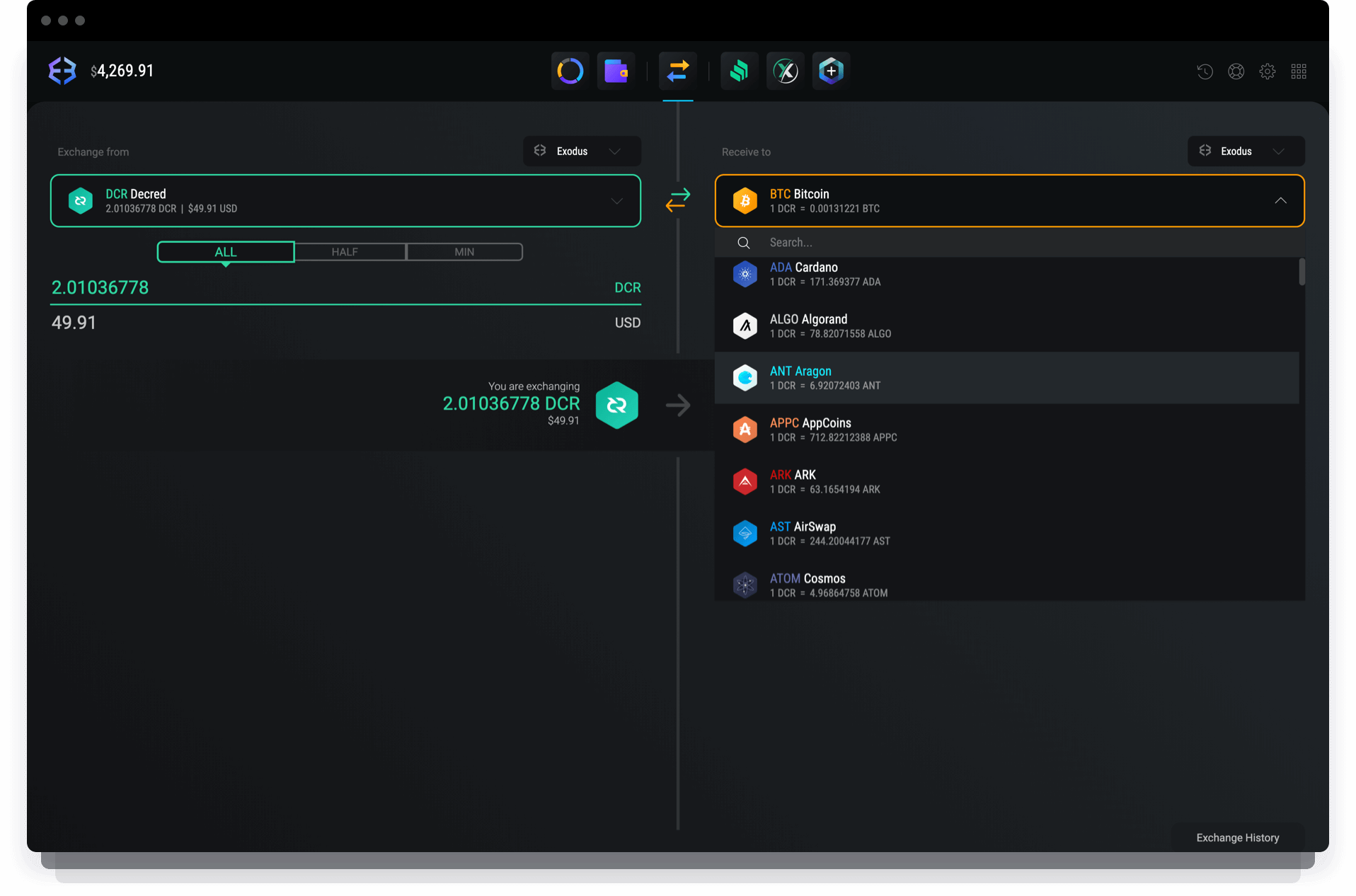
Task: Click the ARK coin icon
Action: point(745,481)
